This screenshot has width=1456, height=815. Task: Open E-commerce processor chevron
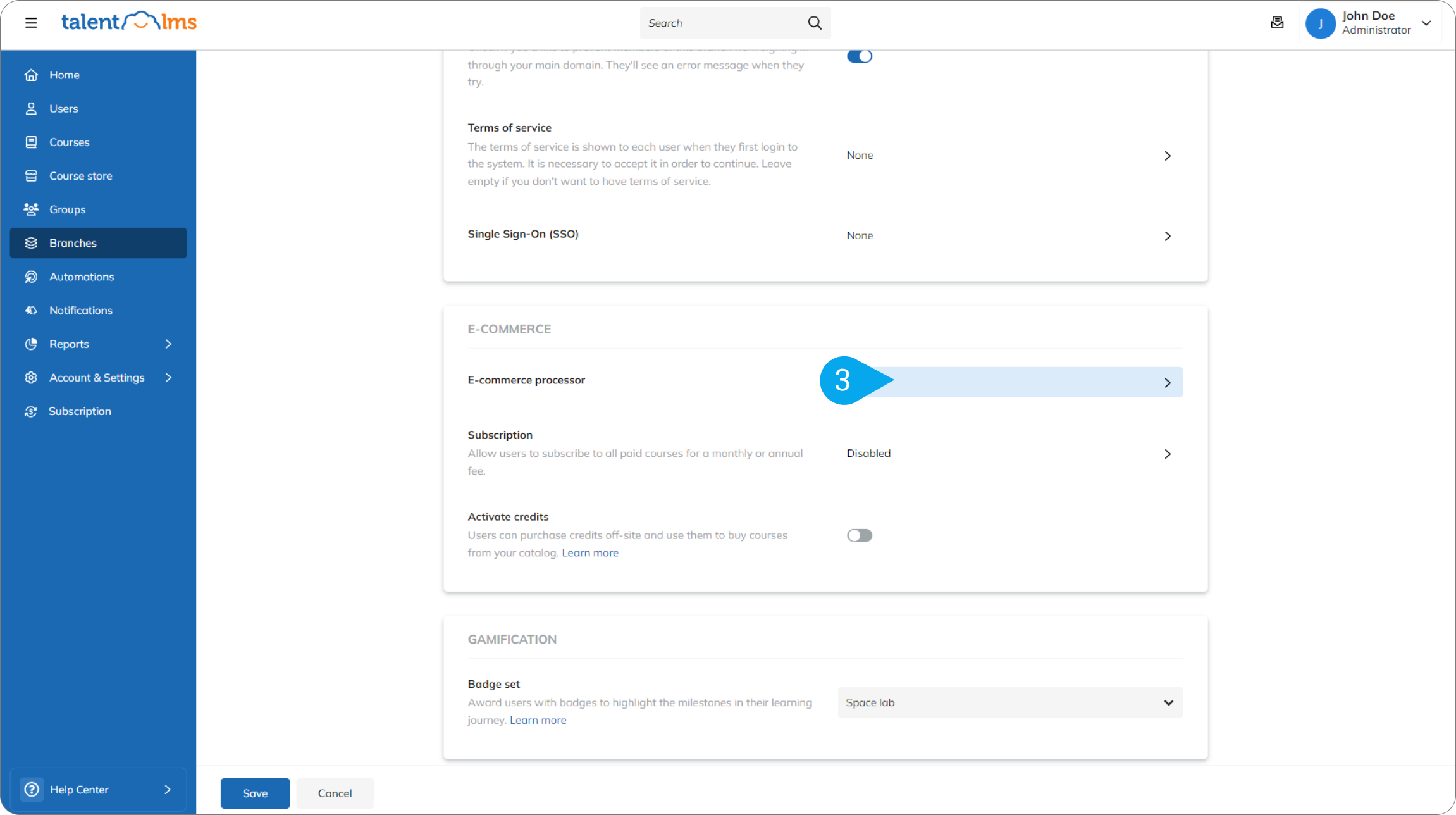coord(1168,383)
